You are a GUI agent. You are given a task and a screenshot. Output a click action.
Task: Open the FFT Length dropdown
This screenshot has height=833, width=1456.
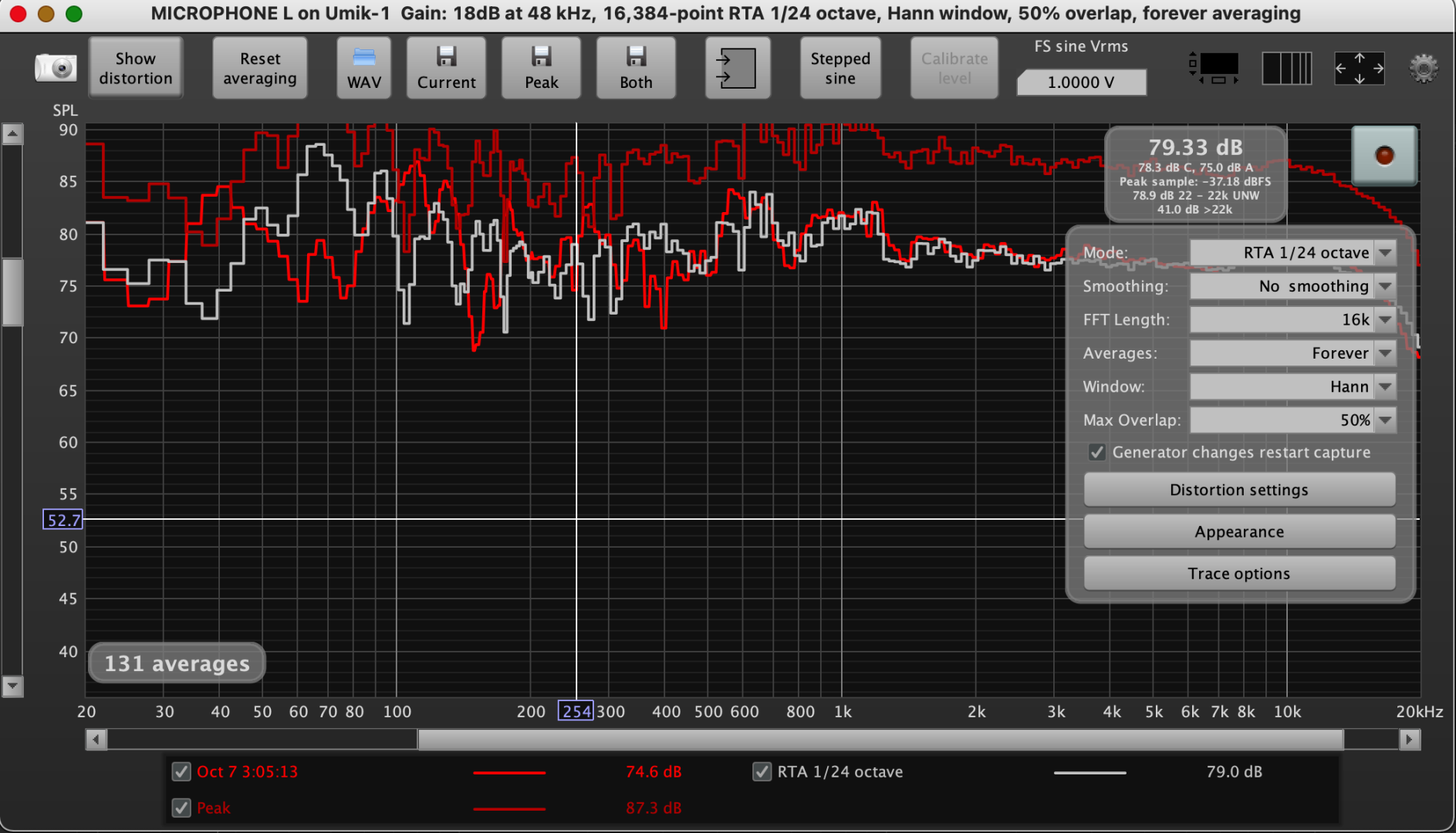pos(1292,319)
